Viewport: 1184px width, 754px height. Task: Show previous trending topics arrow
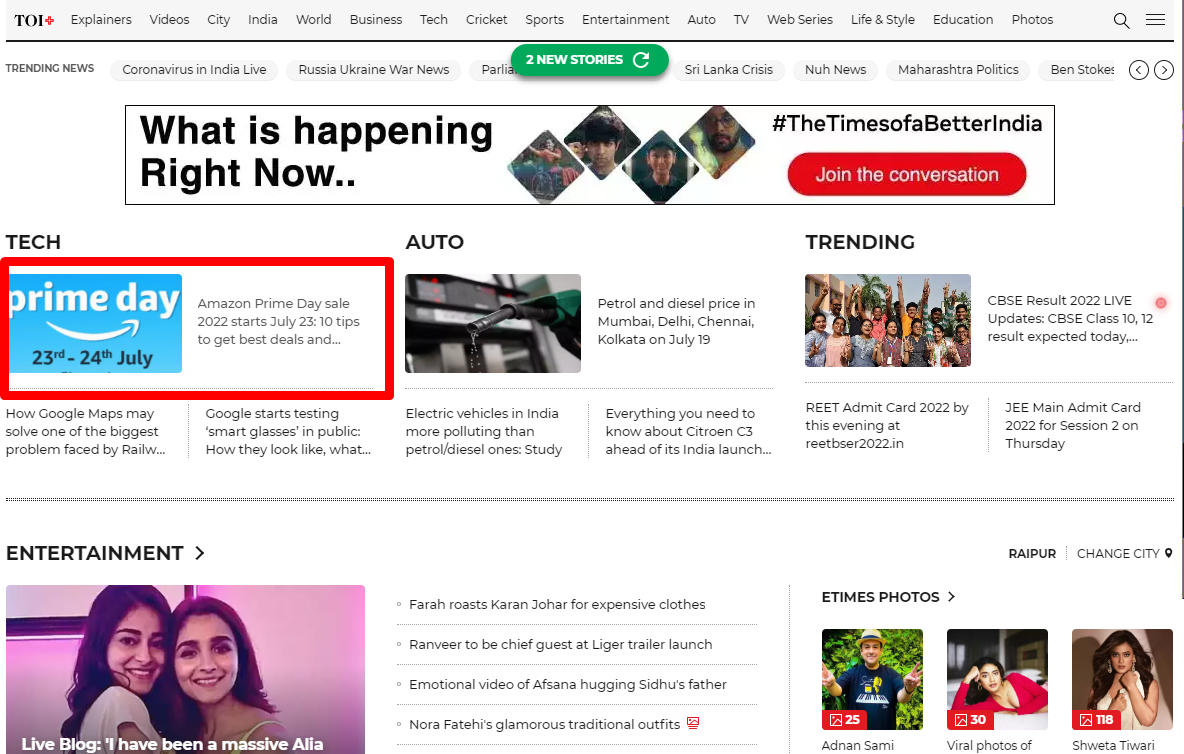(x=1139, y=70)
